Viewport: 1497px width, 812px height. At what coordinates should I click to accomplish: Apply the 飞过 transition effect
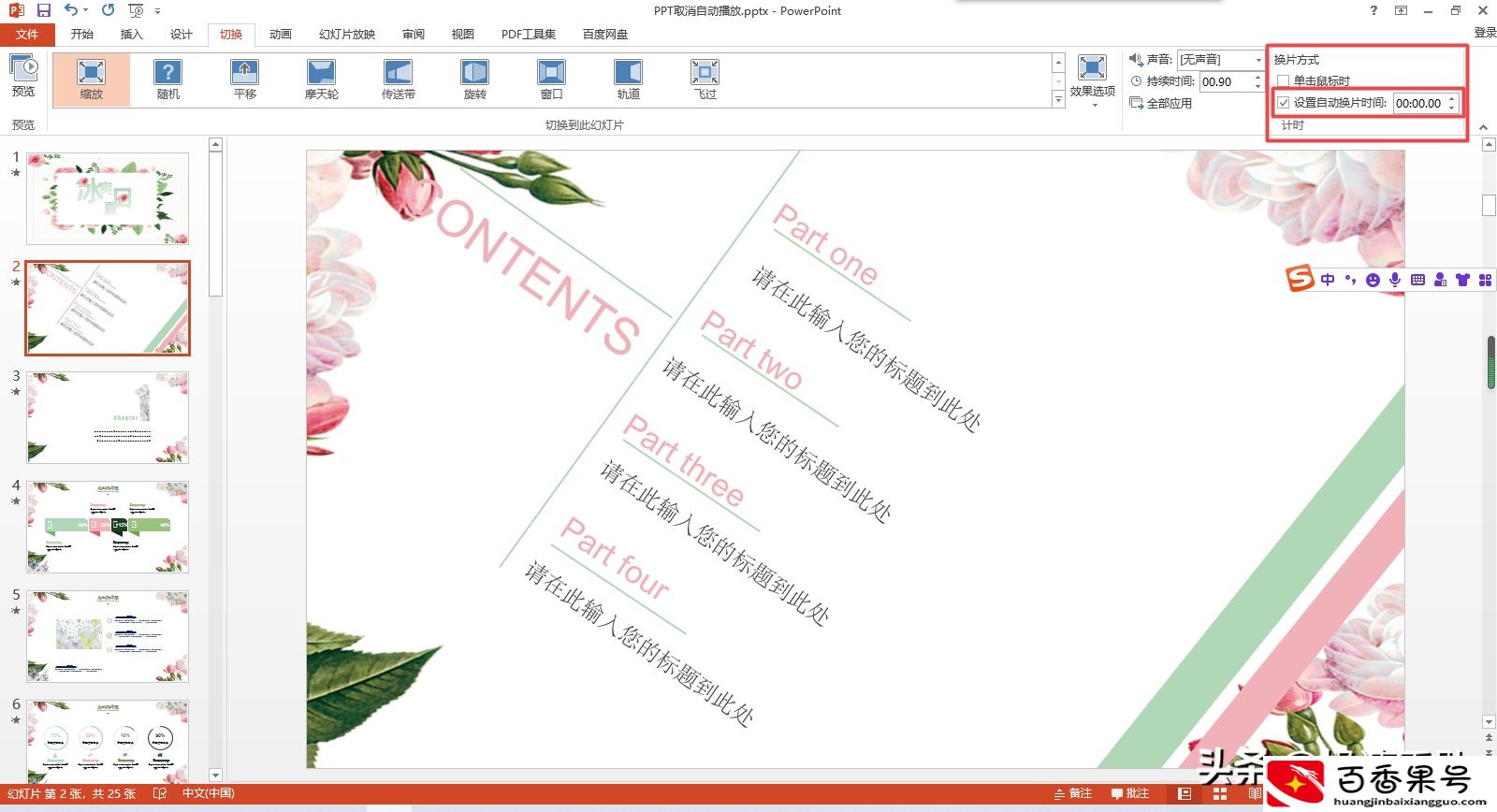[705, 79]
